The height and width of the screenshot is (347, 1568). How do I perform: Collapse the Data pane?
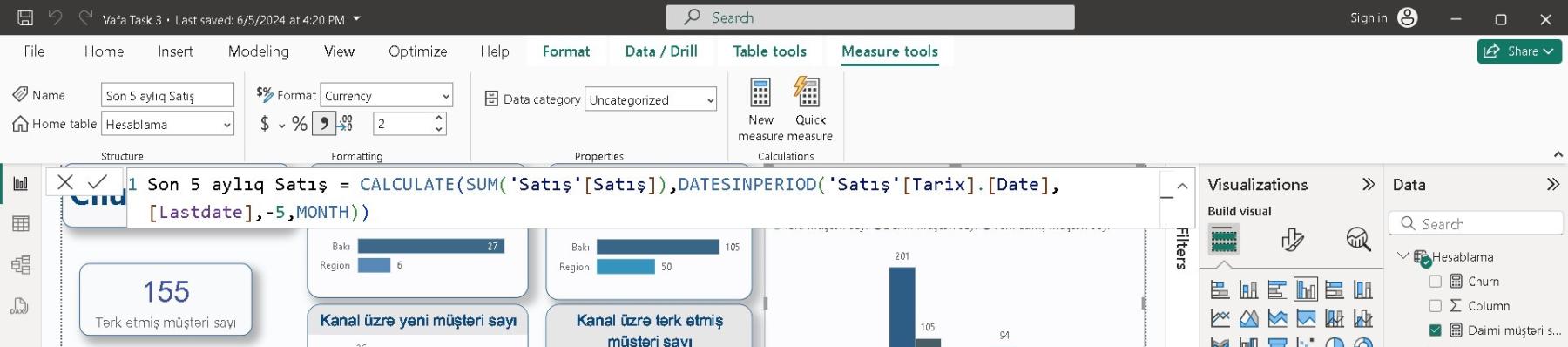[1552, 184]
